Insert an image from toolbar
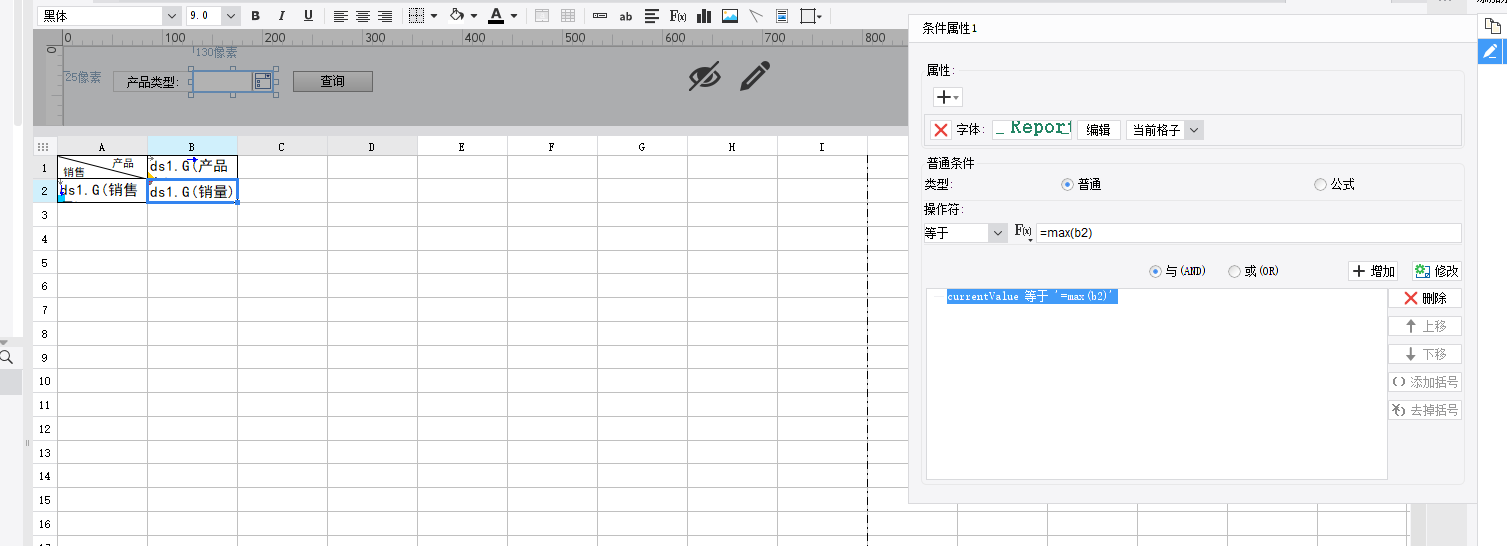This screenshot has height=546, width=1507. [730, 16]
